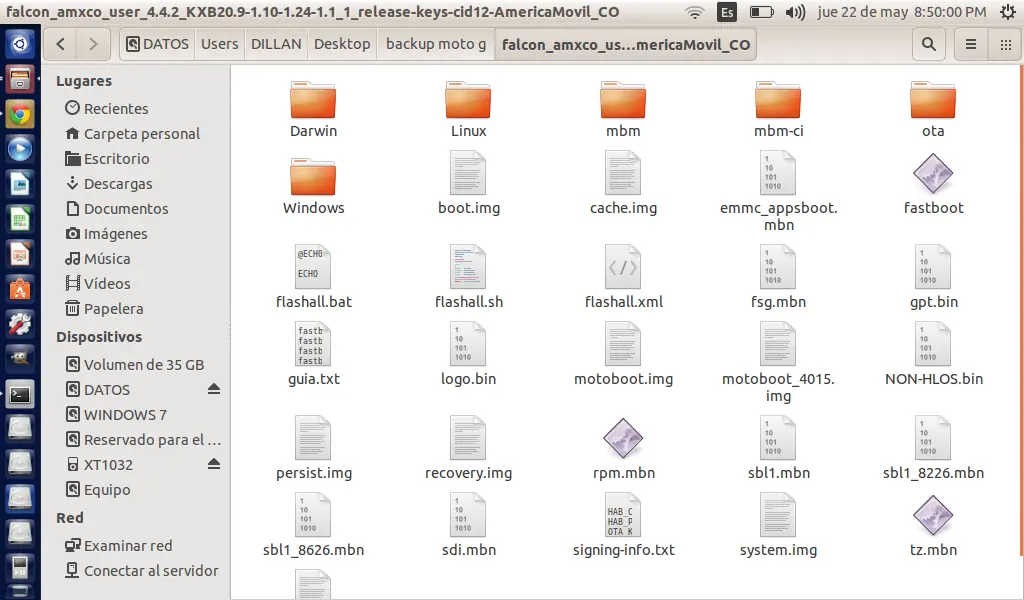Select NON-HLOS.bin file

pos(933,355)
